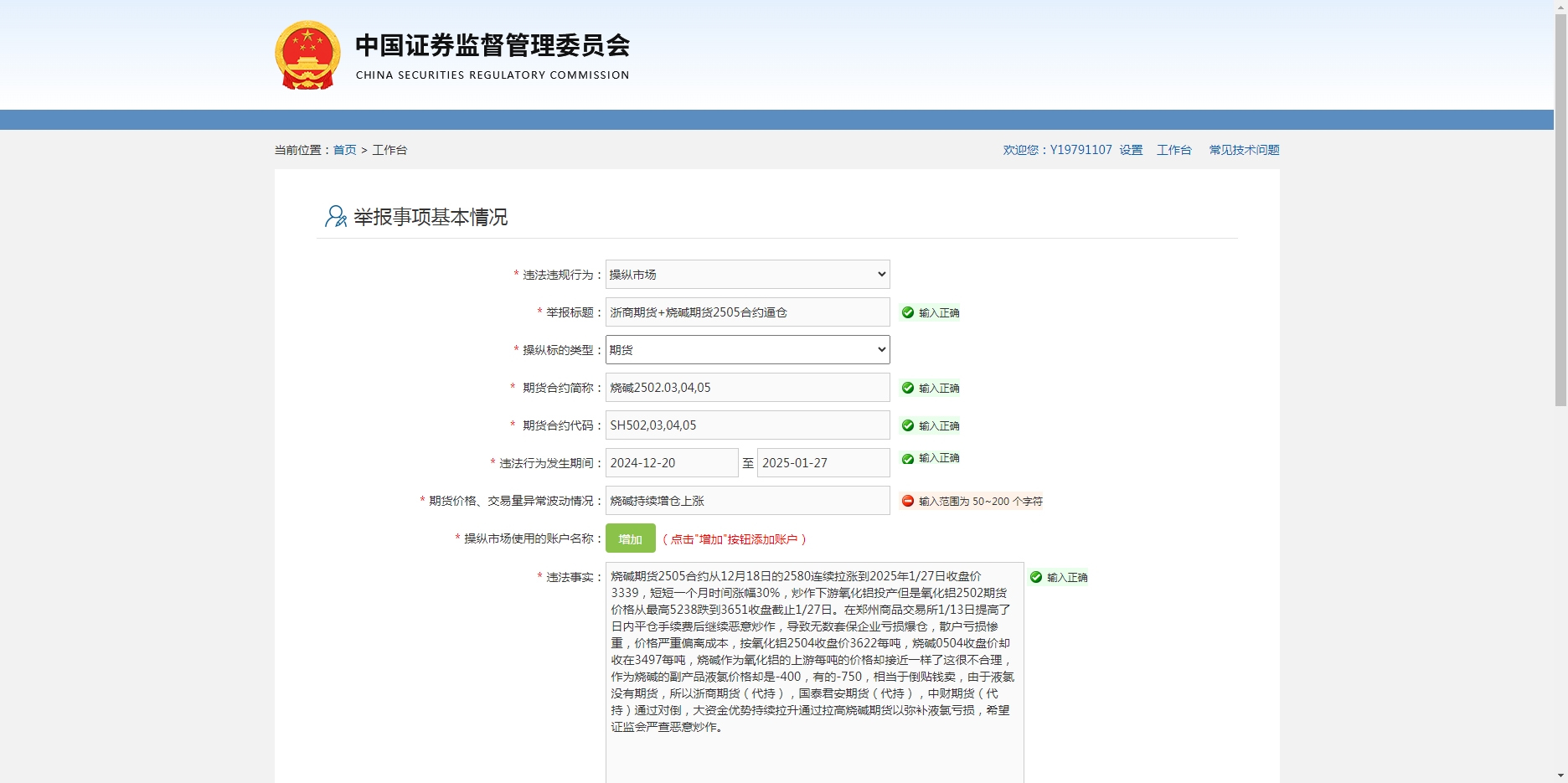Open the 工作台 link in top right
The width and height of the screenshot is (1568, 783).
[1173, 150]
